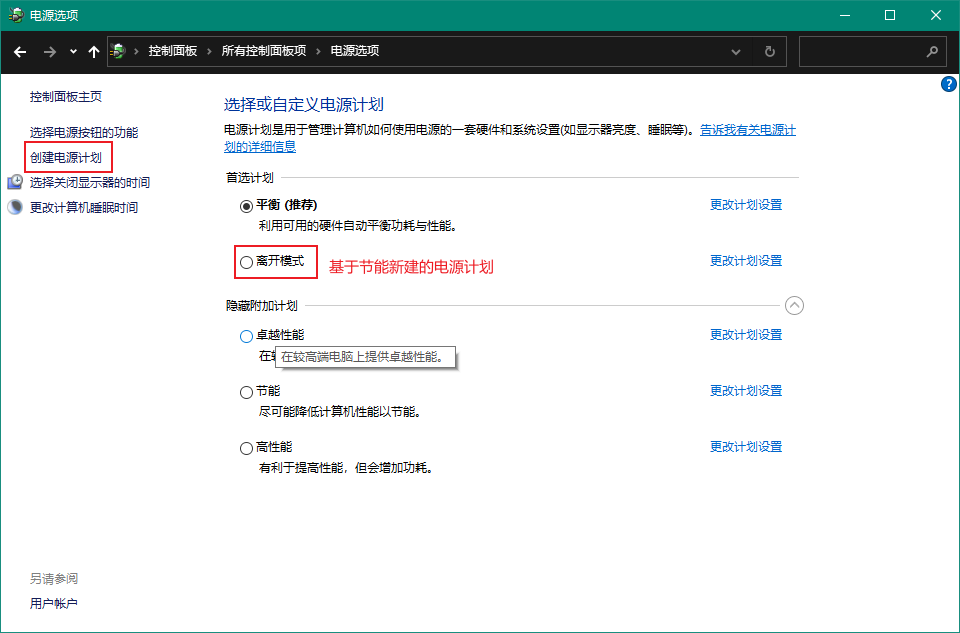This screenshot has height=633, width=960.
Task: Click 尽可能降低计算机性能以节能 description
Action: [340, 412]
